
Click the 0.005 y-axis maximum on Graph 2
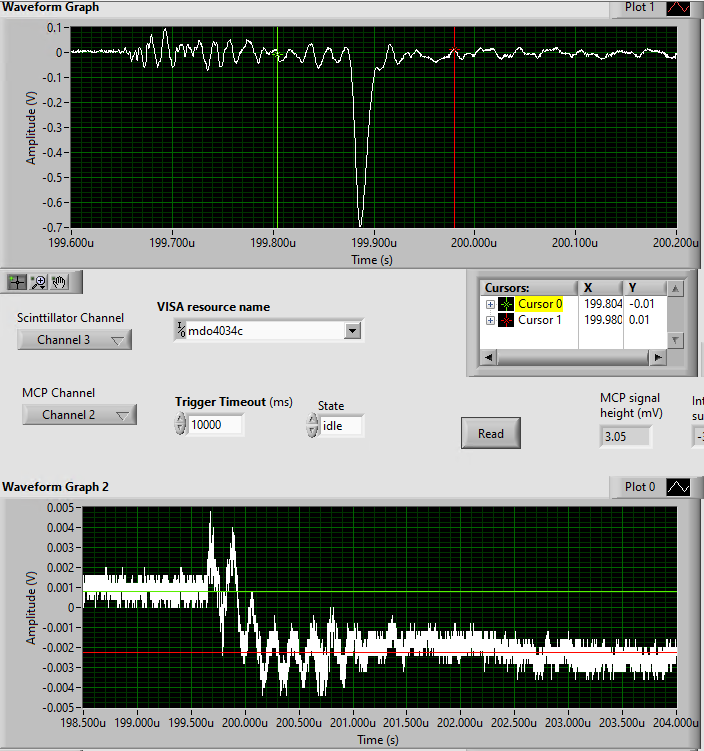click(x=60, y=508)
